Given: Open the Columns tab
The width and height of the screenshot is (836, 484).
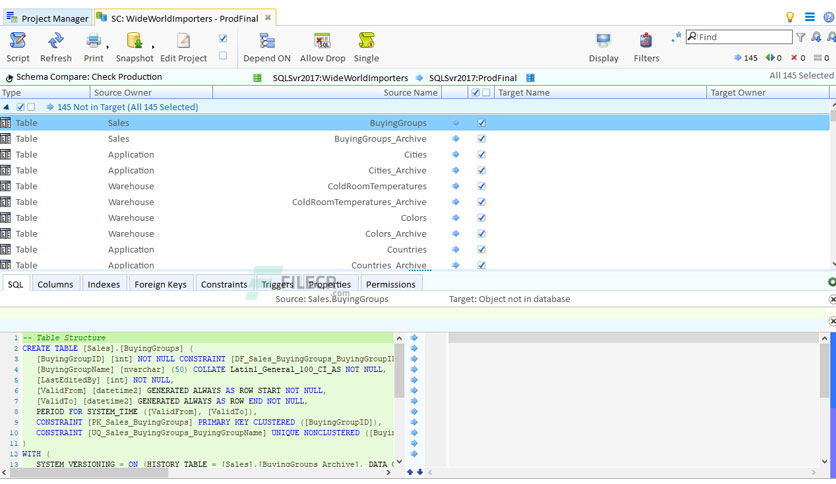Looking at the screenshot, I should [55, 284].
